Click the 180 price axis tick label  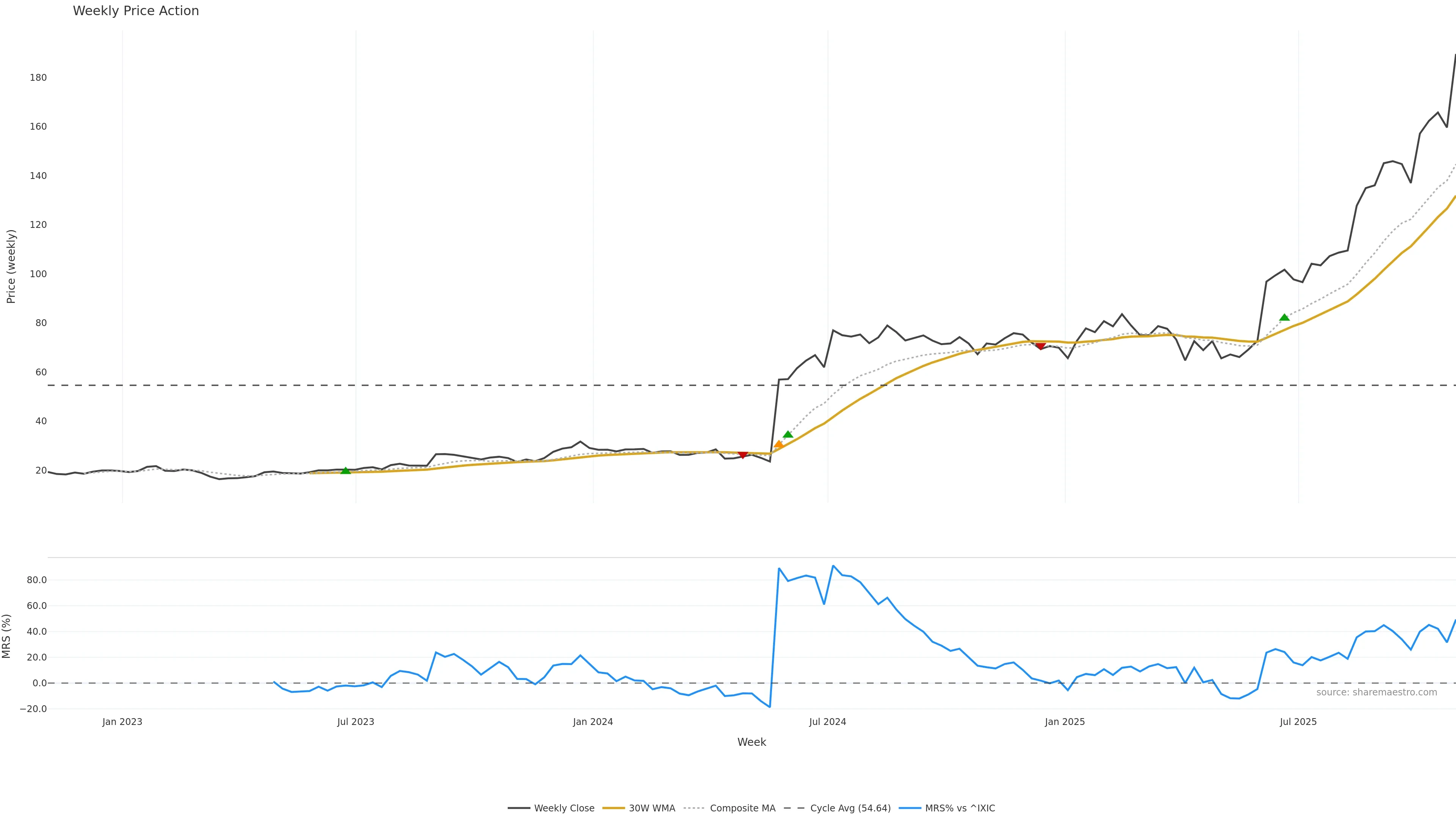click(38, 77)
